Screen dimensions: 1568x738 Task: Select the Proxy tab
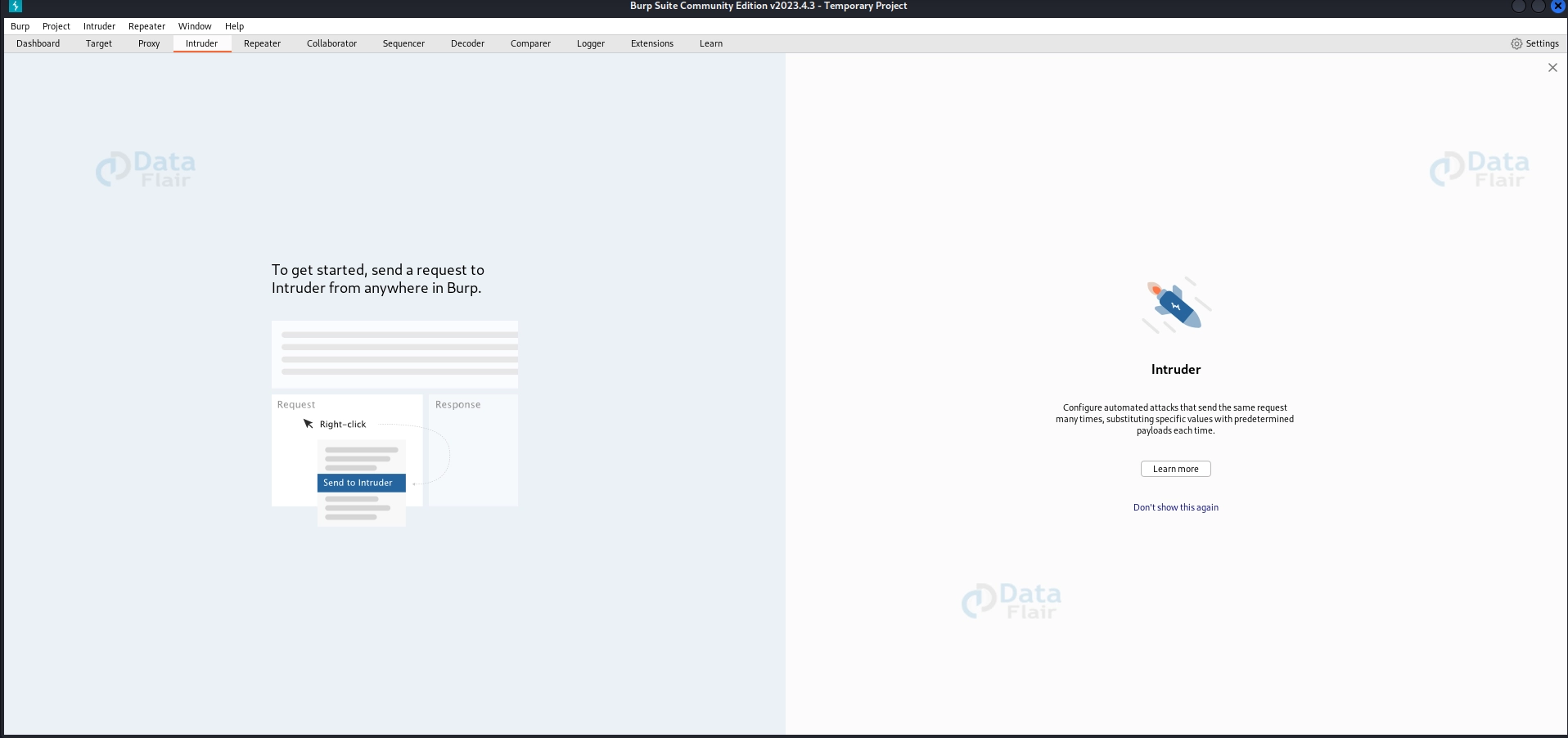click(x=149, y=43)
